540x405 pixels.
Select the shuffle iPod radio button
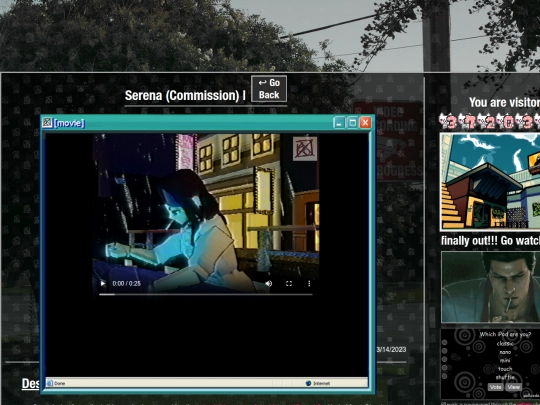coord(445,376)
